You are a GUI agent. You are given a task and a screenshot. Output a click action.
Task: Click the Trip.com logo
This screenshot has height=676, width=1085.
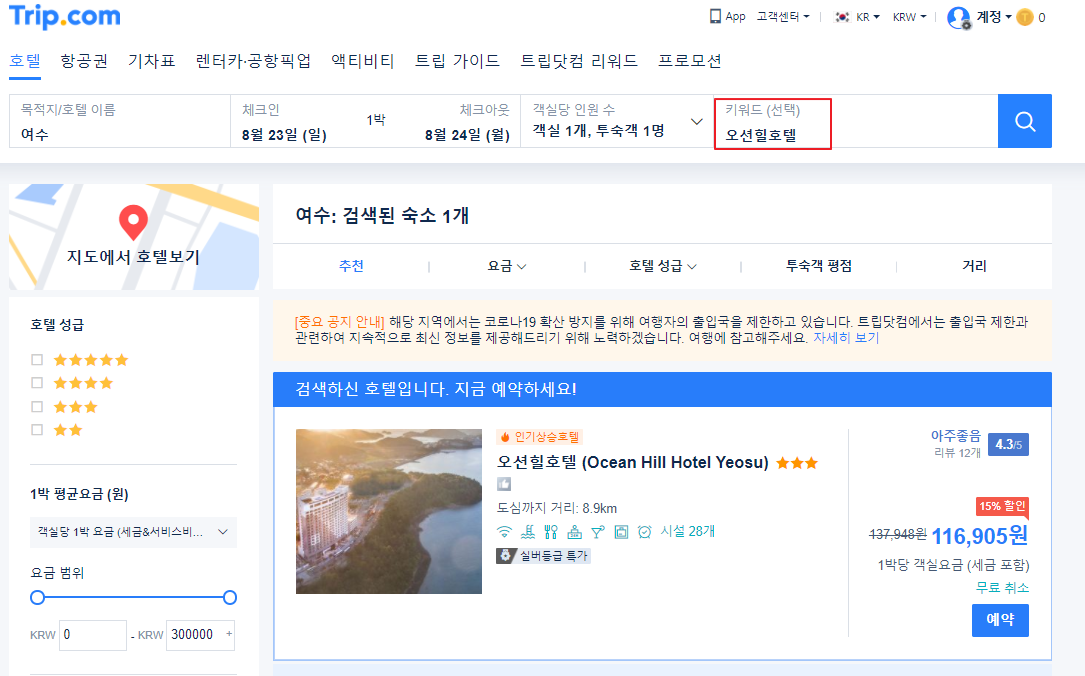pos(64,16)
